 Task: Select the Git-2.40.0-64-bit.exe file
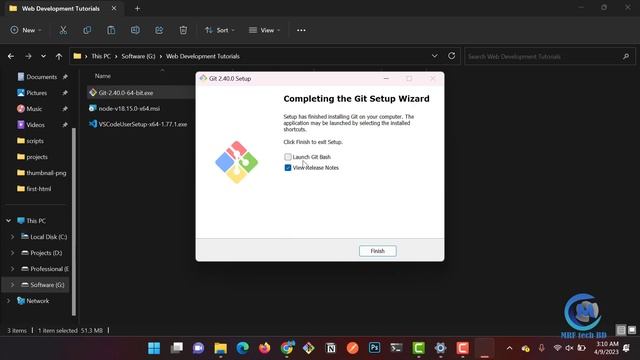(x=126, y=93)
